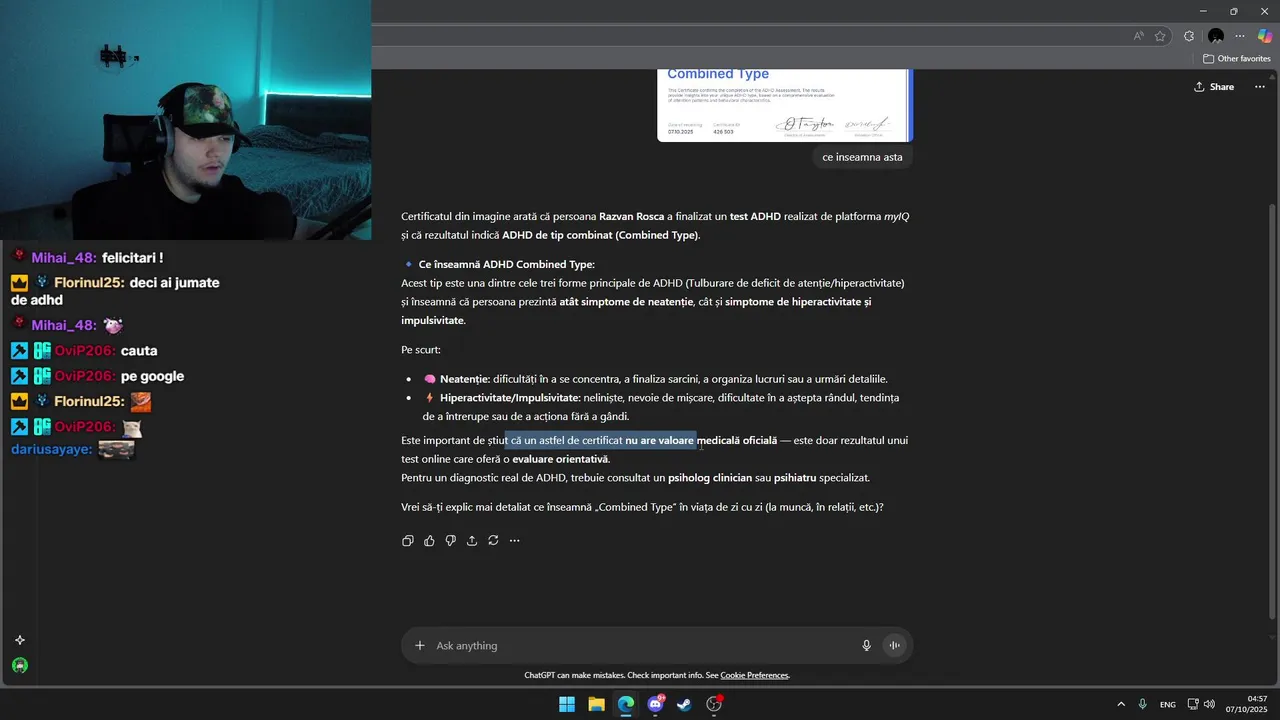Open browser extensions menu
Image resolution: width=1280 pixels, height=720 pixels.
[1189, 36]
